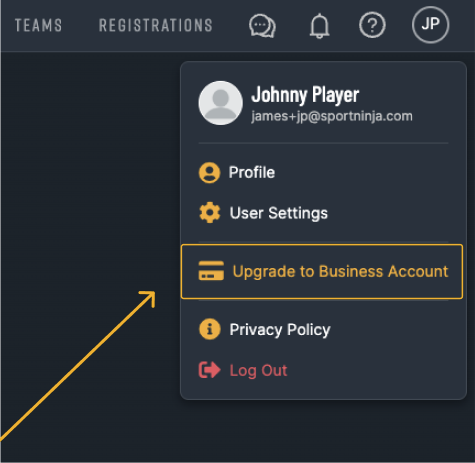
Task: Select Profile from the account menu
Action: click(252, 173)
